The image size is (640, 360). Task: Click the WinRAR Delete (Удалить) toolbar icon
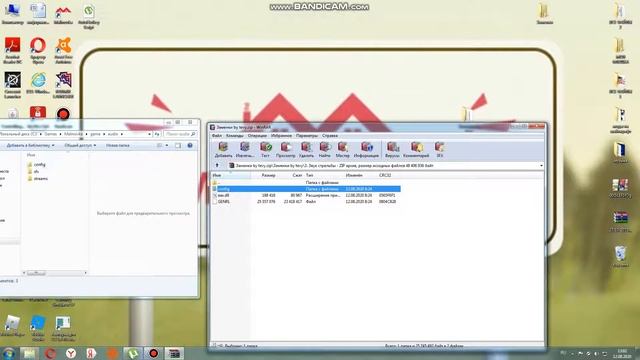pos(306,149)
